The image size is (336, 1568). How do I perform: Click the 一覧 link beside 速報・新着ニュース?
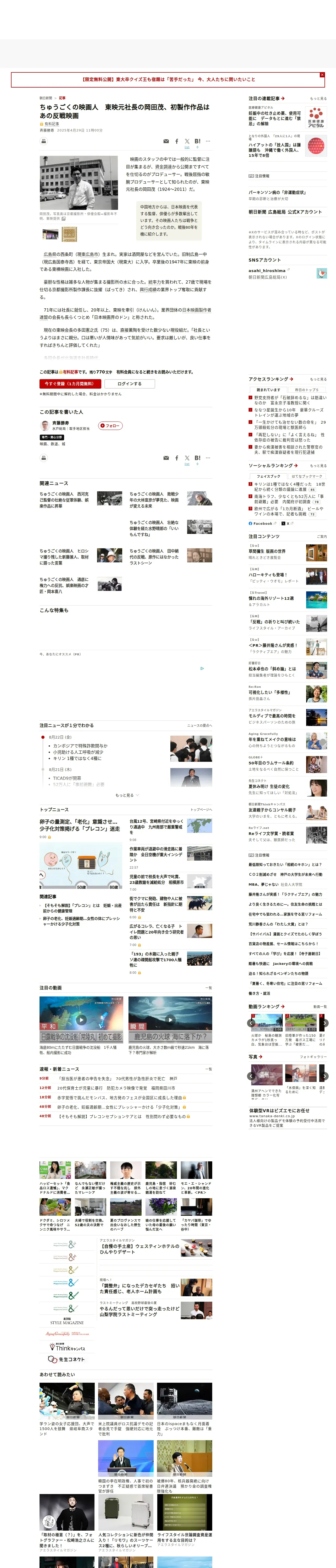[x=209, y=1069]
